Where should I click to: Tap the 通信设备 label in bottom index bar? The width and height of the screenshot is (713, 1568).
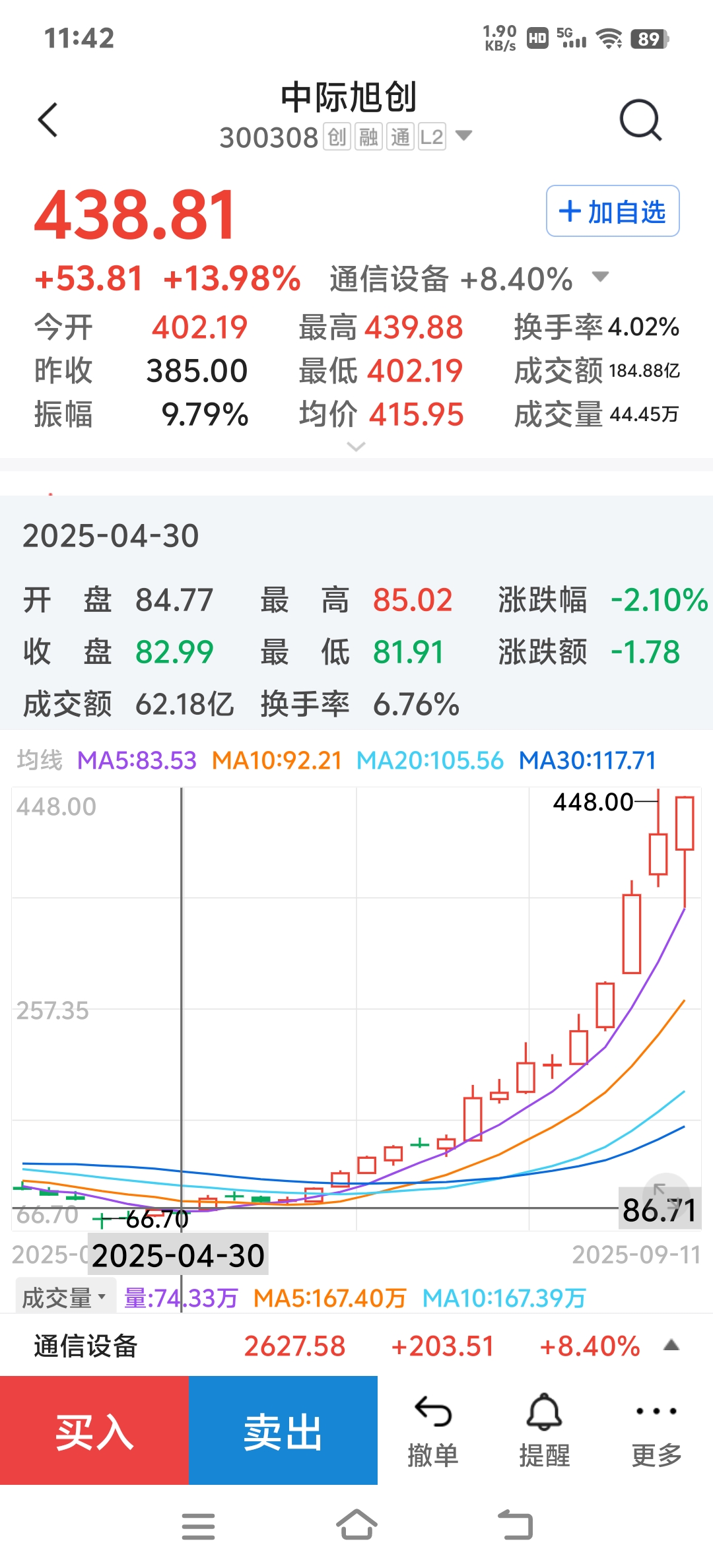point(86,1346)
